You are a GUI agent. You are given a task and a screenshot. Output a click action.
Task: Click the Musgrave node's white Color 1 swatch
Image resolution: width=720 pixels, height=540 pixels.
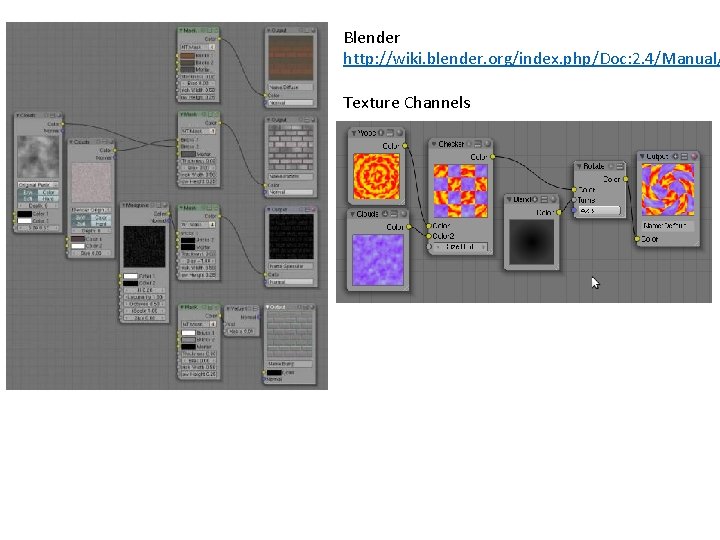point(130,276)
